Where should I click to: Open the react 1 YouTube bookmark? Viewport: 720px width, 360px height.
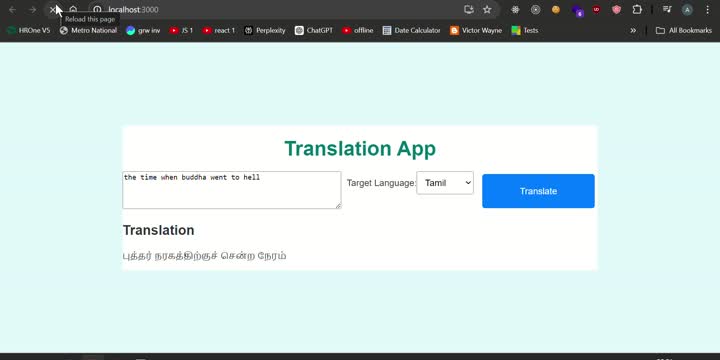[x=219, y=30]
